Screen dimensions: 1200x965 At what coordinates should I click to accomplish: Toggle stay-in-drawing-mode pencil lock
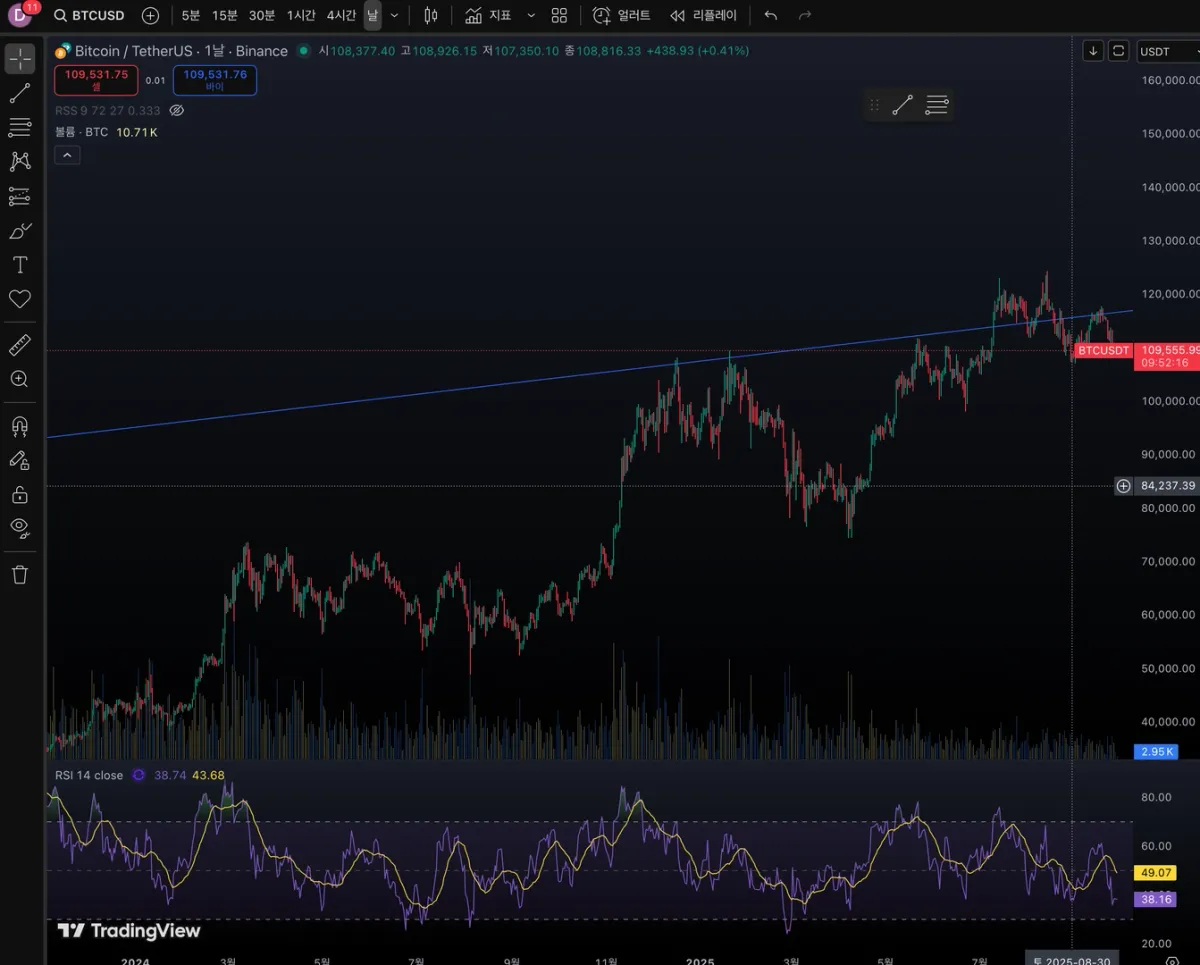(x=19, y=460)
